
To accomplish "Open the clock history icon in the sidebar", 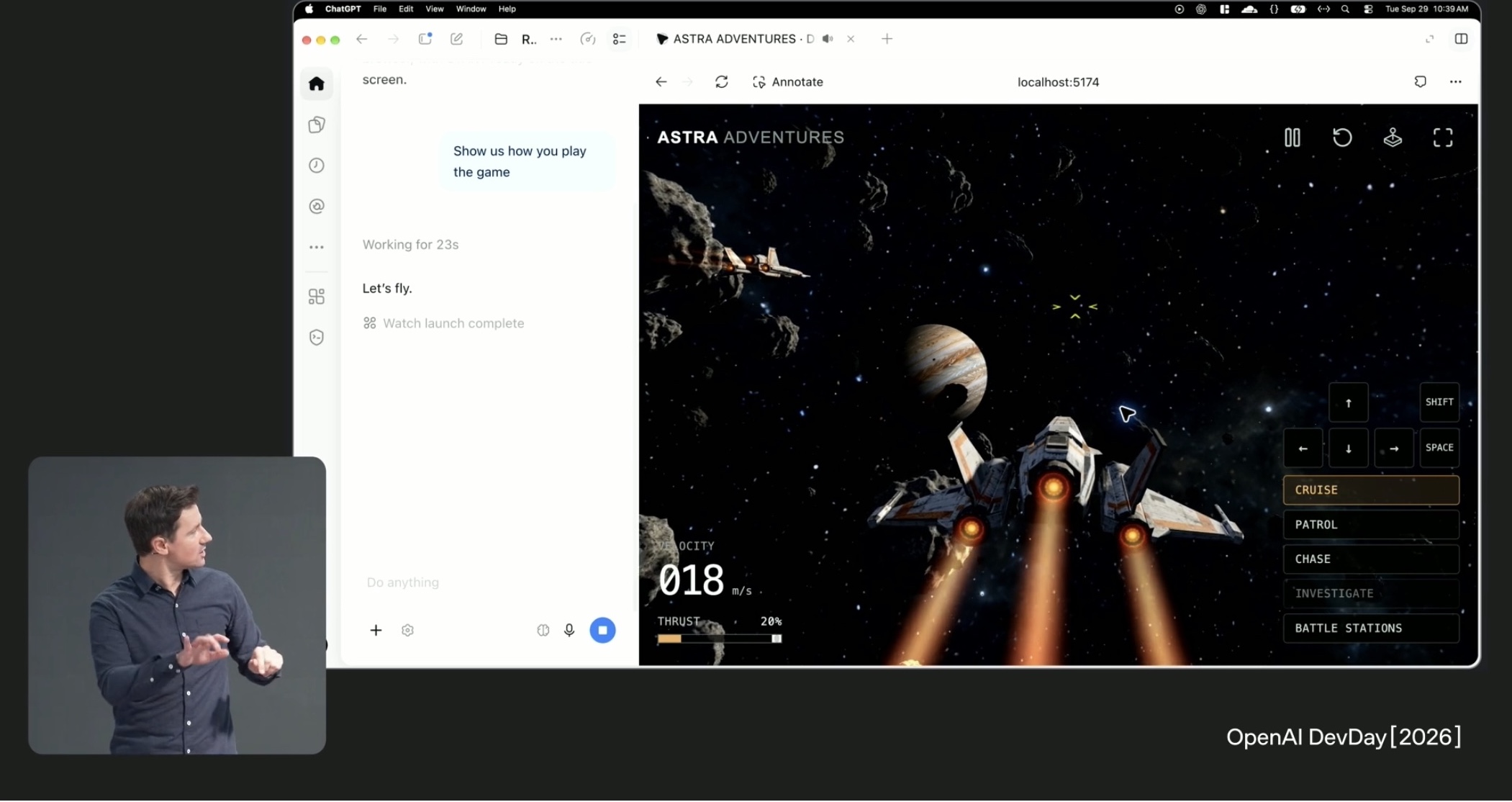I will pos(317,166).
